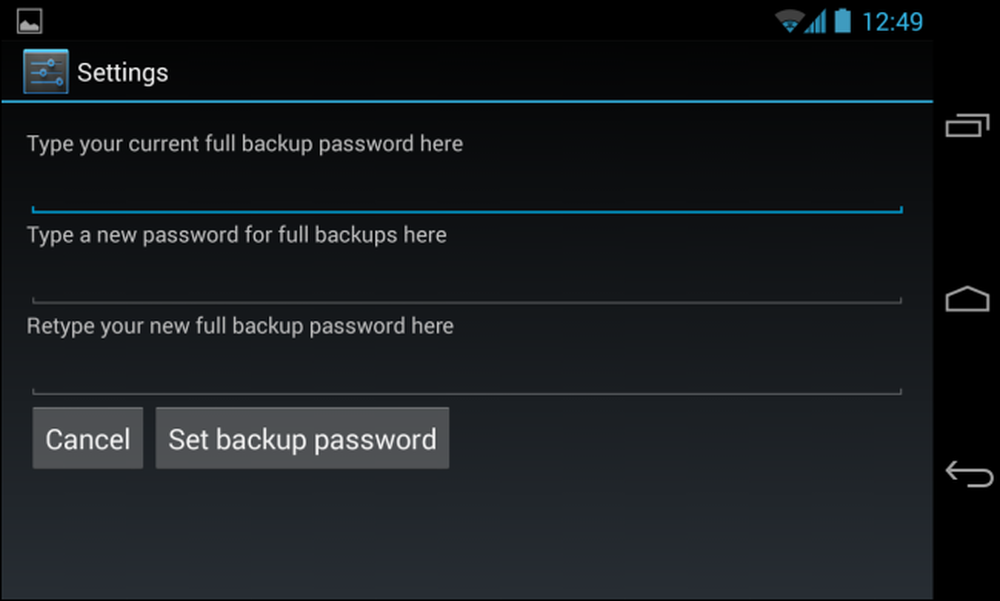1000x601 pixels.
Task: Go to home screen via Home icon
Action: coord(967,299)
